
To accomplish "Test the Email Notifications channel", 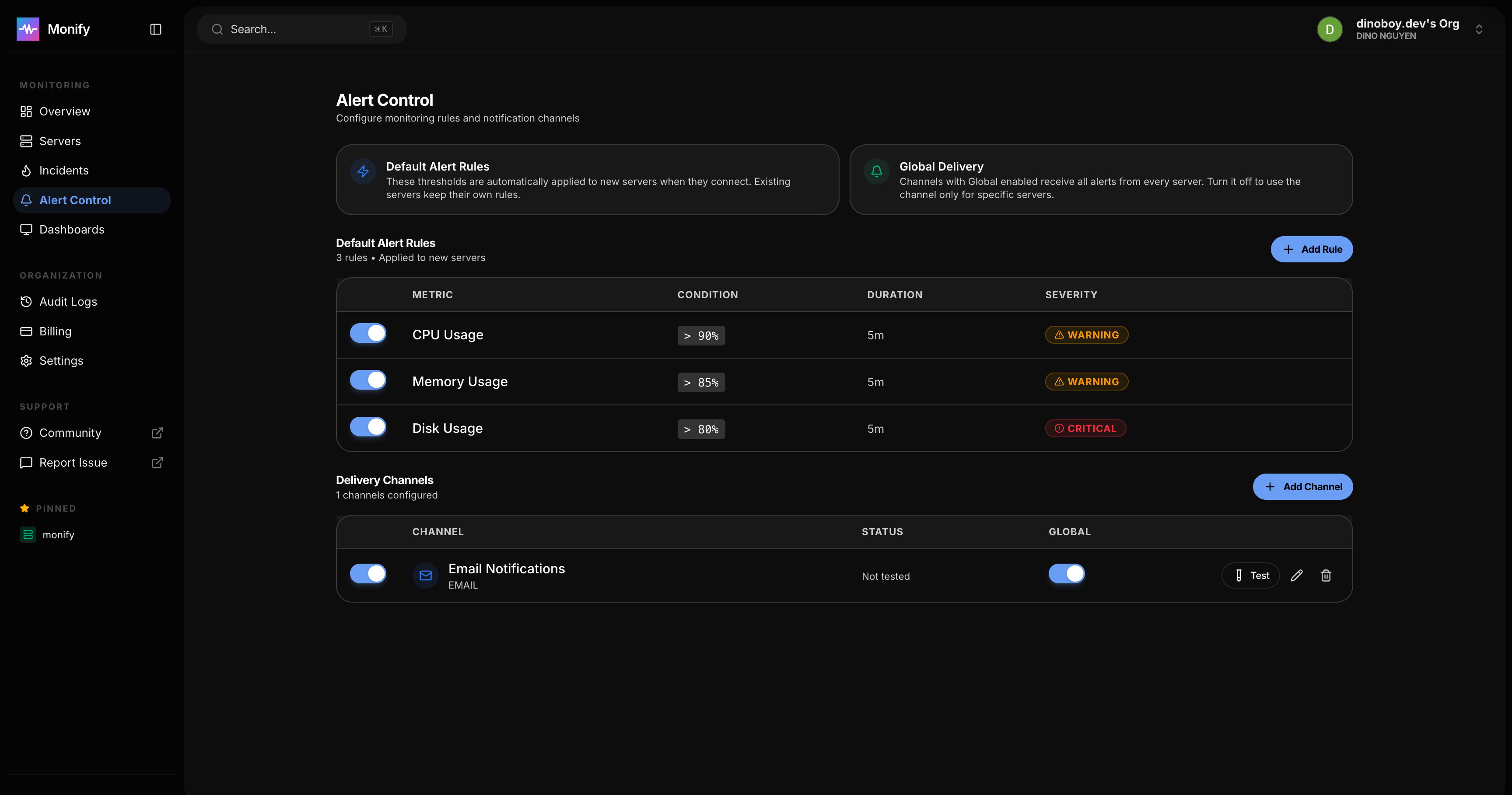I will click(x=1250, y=575).
